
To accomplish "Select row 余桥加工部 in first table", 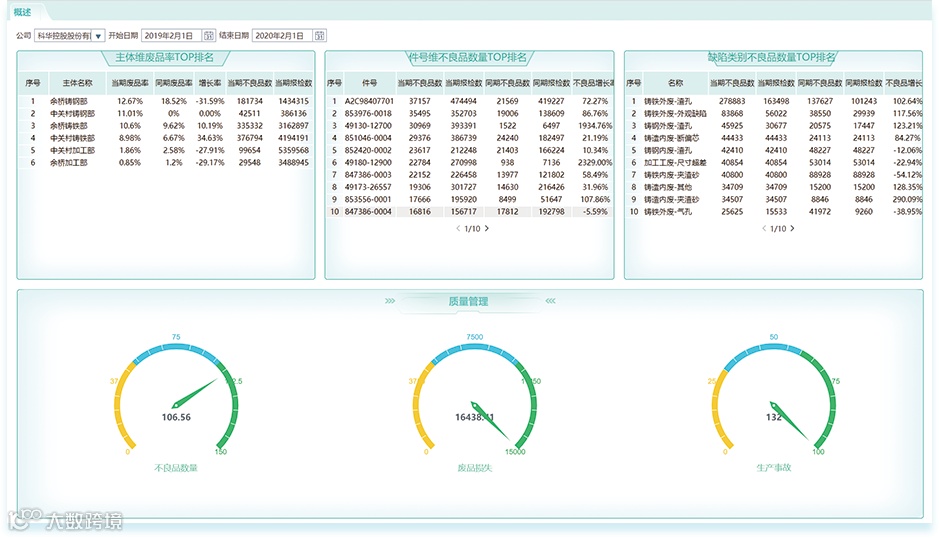I will click(166, 162).
